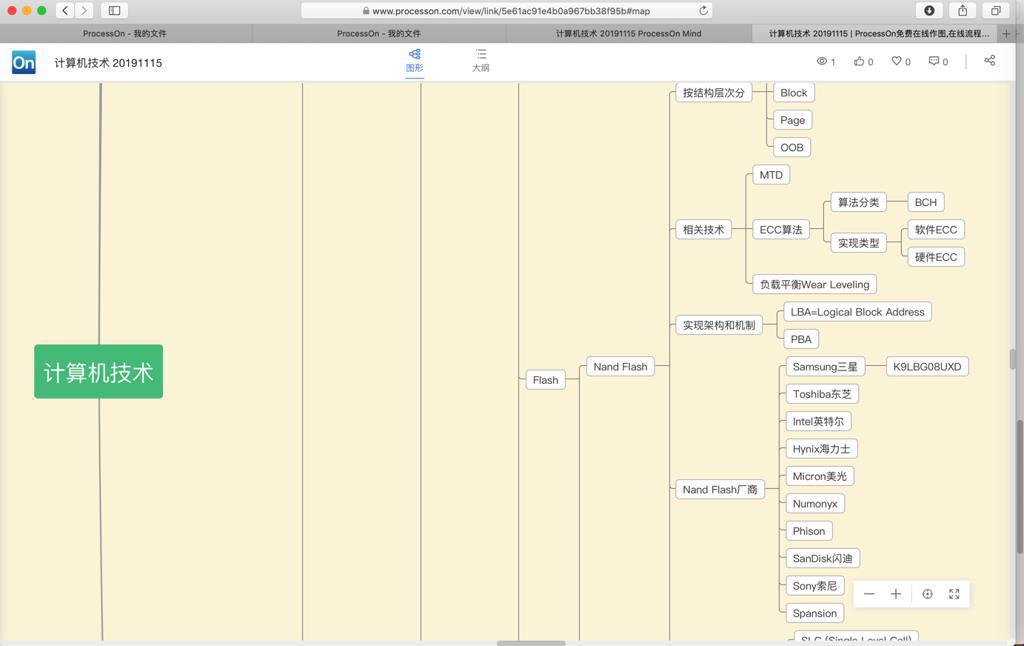Click the heart favorite icon
Image resolution: width=1024 pixels, height=646 pixels.
[897, 61]
